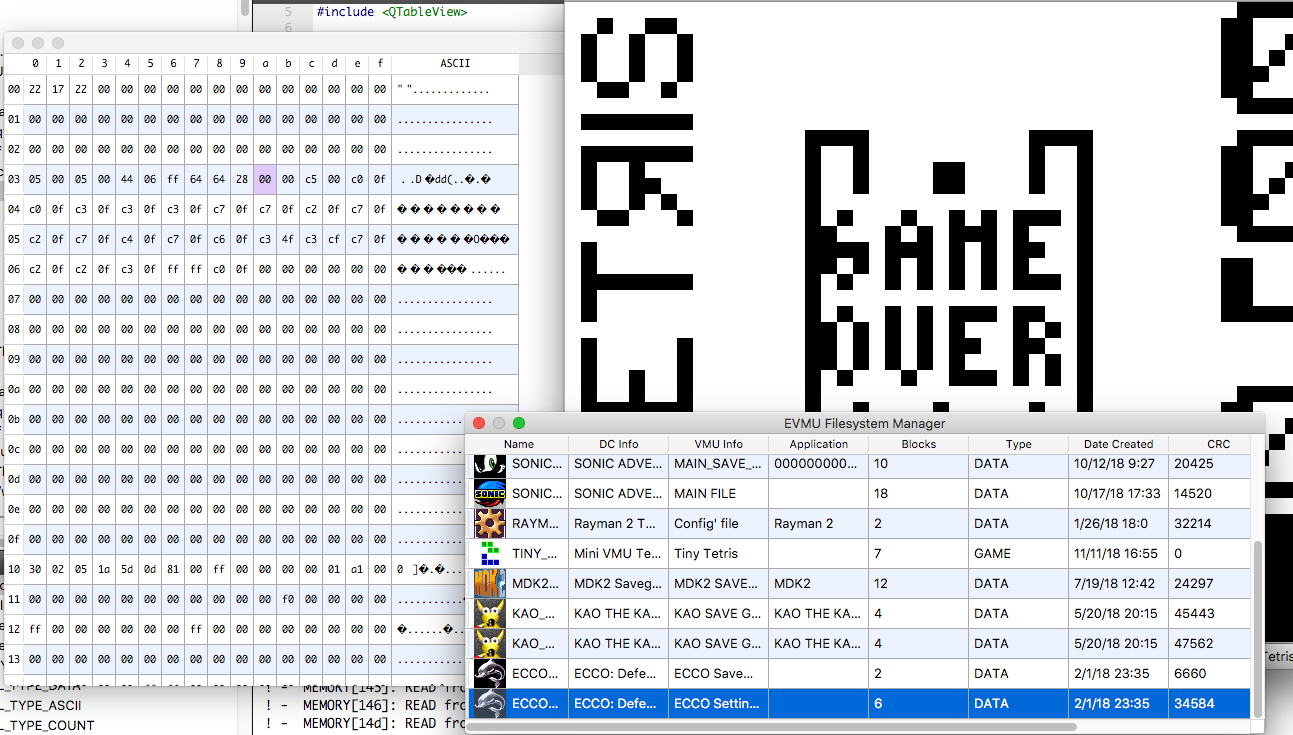This screenshot has width=1293, height=735.
Task: Sort by the VMU Info column header
Action: click(x=719, y=444)
